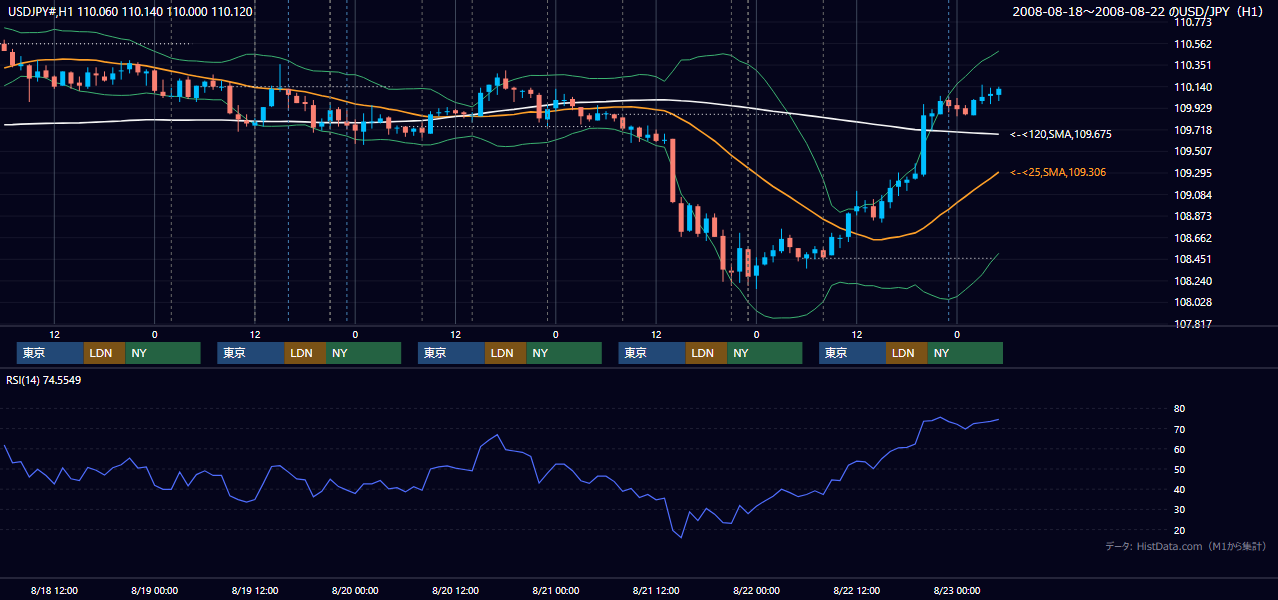The image size is (1278, 600).
Task: Click the 8/20 12:00 time axis label
Action: [x=455, y=590]
